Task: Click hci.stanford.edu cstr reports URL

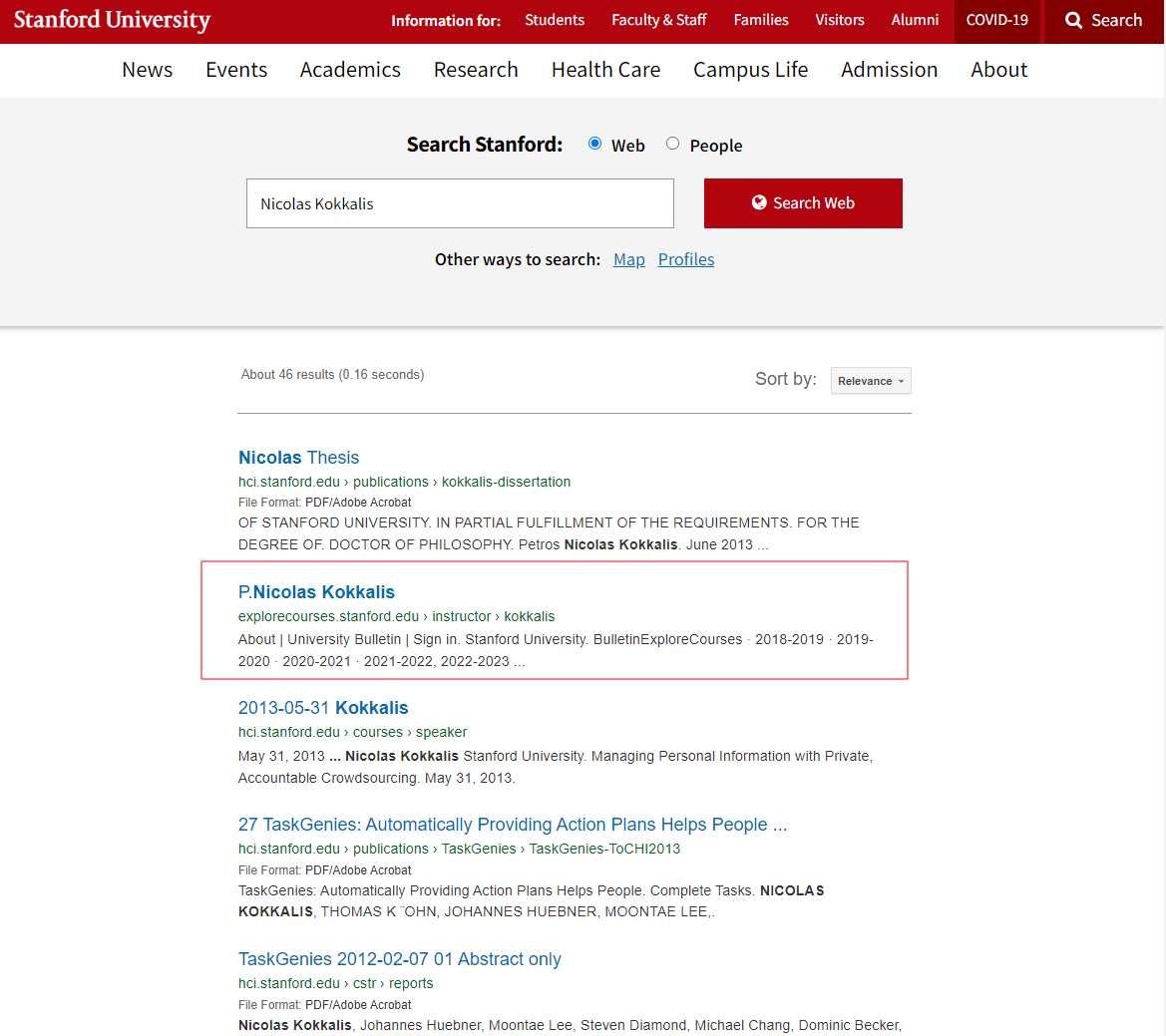Action: (x=335, y=983)
